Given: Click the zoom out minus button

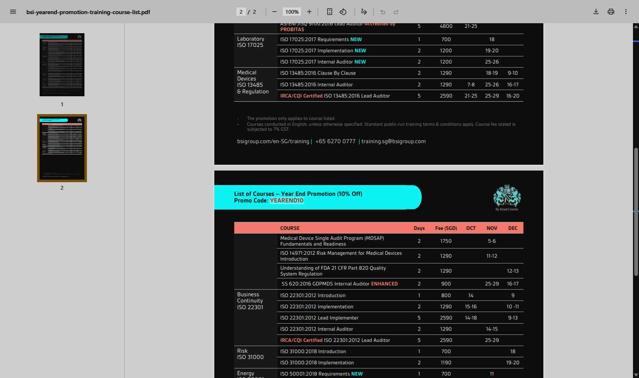Looking at the screenshot, I should coord(274,12).
